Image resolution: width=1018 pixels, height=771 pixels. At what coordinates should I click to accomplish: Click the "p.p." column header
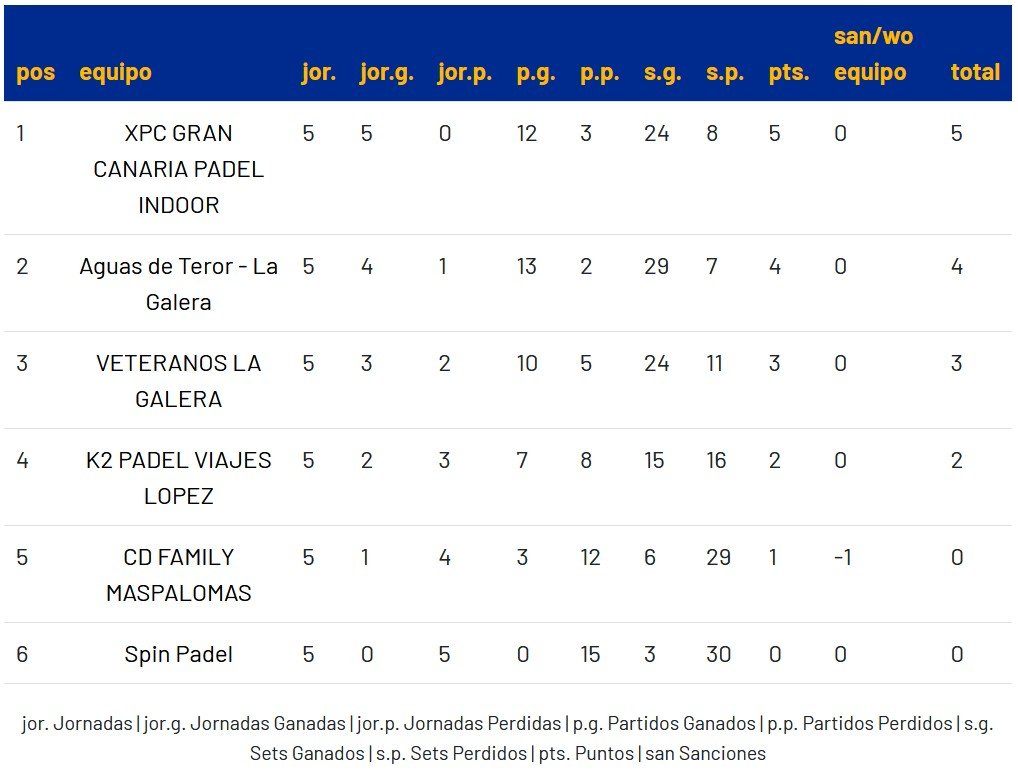(600, 72)
